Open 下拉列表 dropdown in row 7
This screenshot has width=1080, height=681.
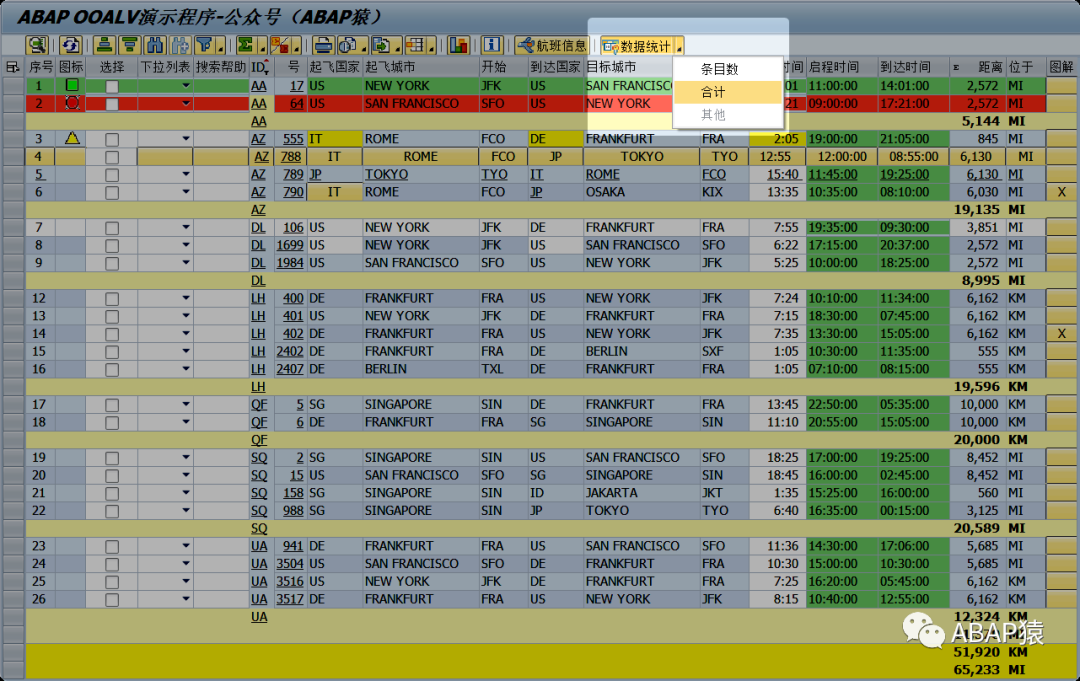click(x=185, y=227)
